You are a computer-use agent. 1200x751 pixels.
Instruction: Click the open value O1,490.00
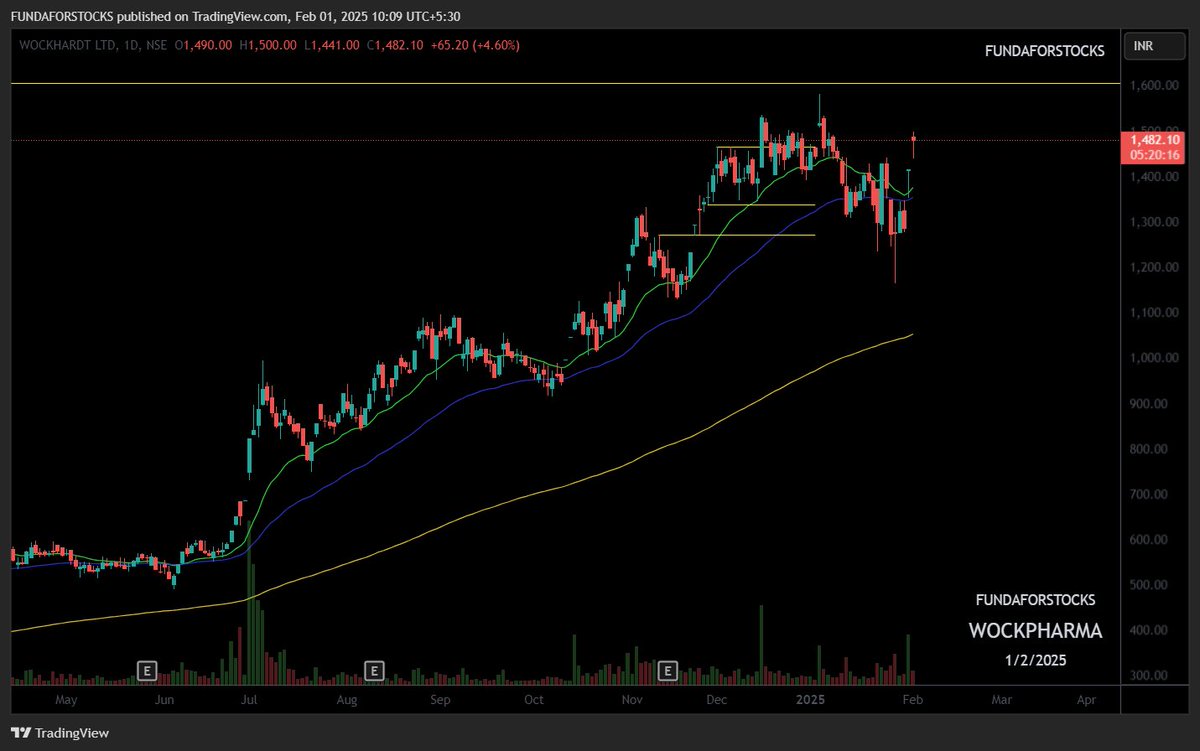coord(204,45)
